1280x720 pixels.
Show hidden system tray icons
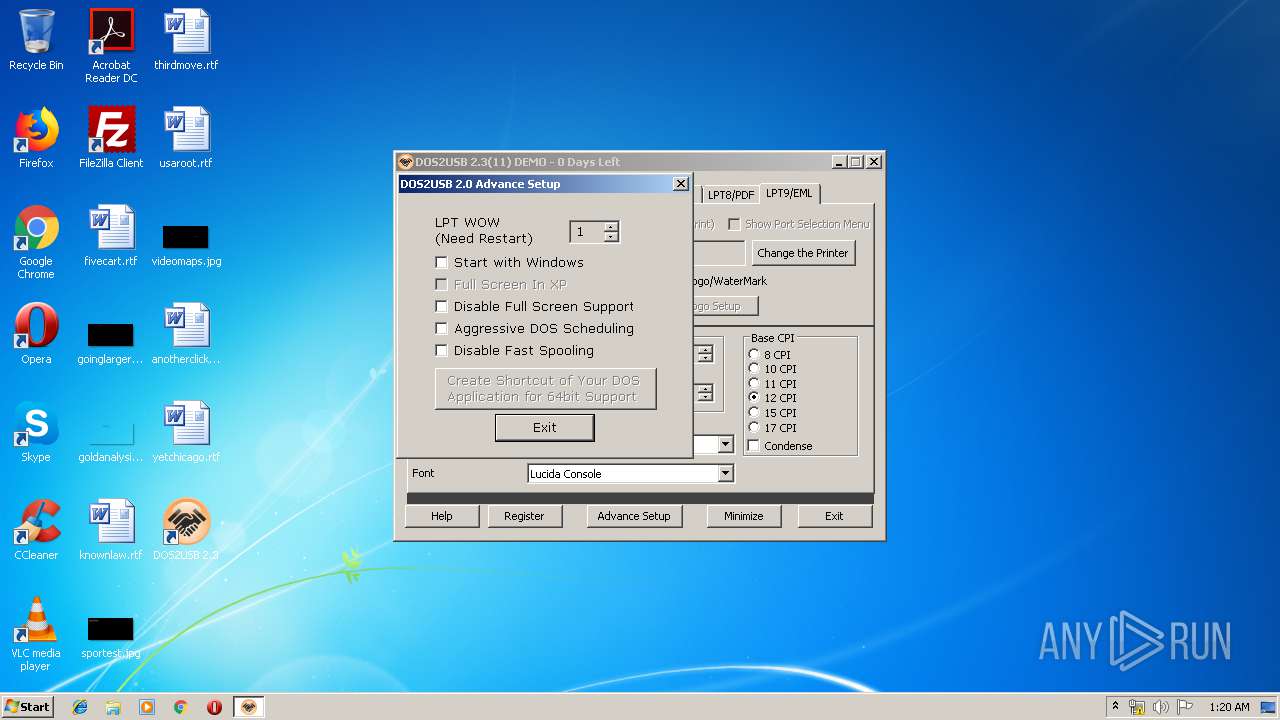(x=1115, y=707)
